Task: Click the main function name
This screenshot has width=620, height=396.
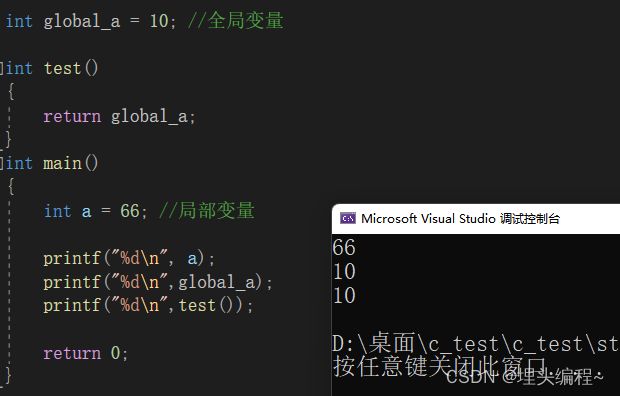Action: click(x=62, y=163)
